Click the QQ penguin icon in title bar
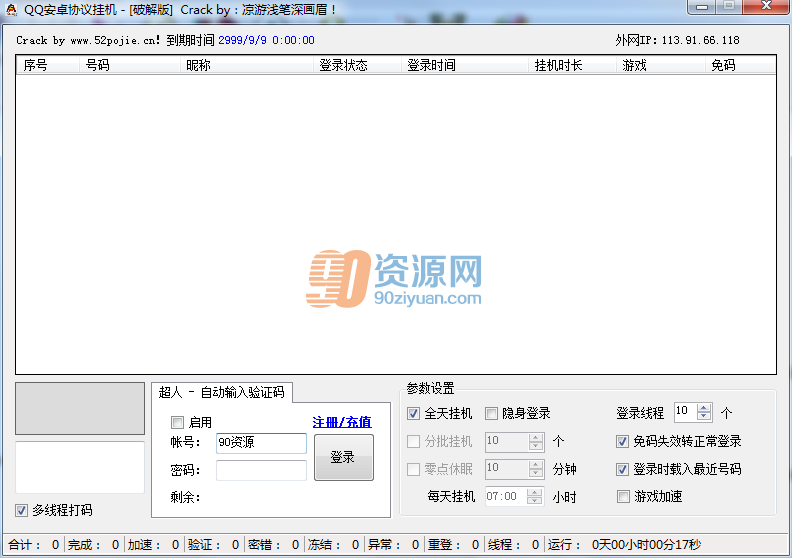 11,10
